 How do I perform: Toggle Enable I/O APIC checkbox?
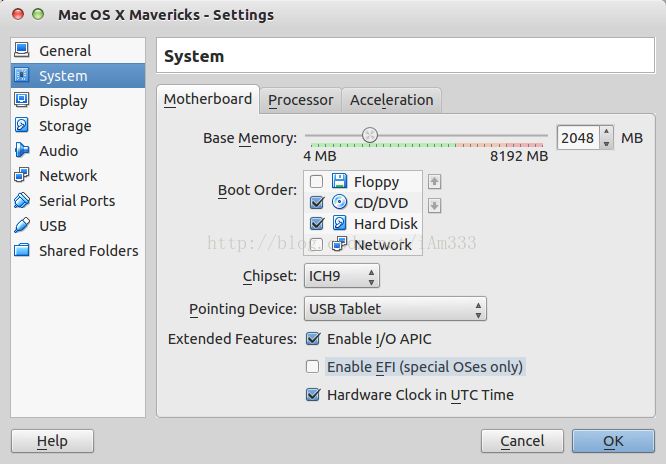pyautogui.click(x=313, y=339)
